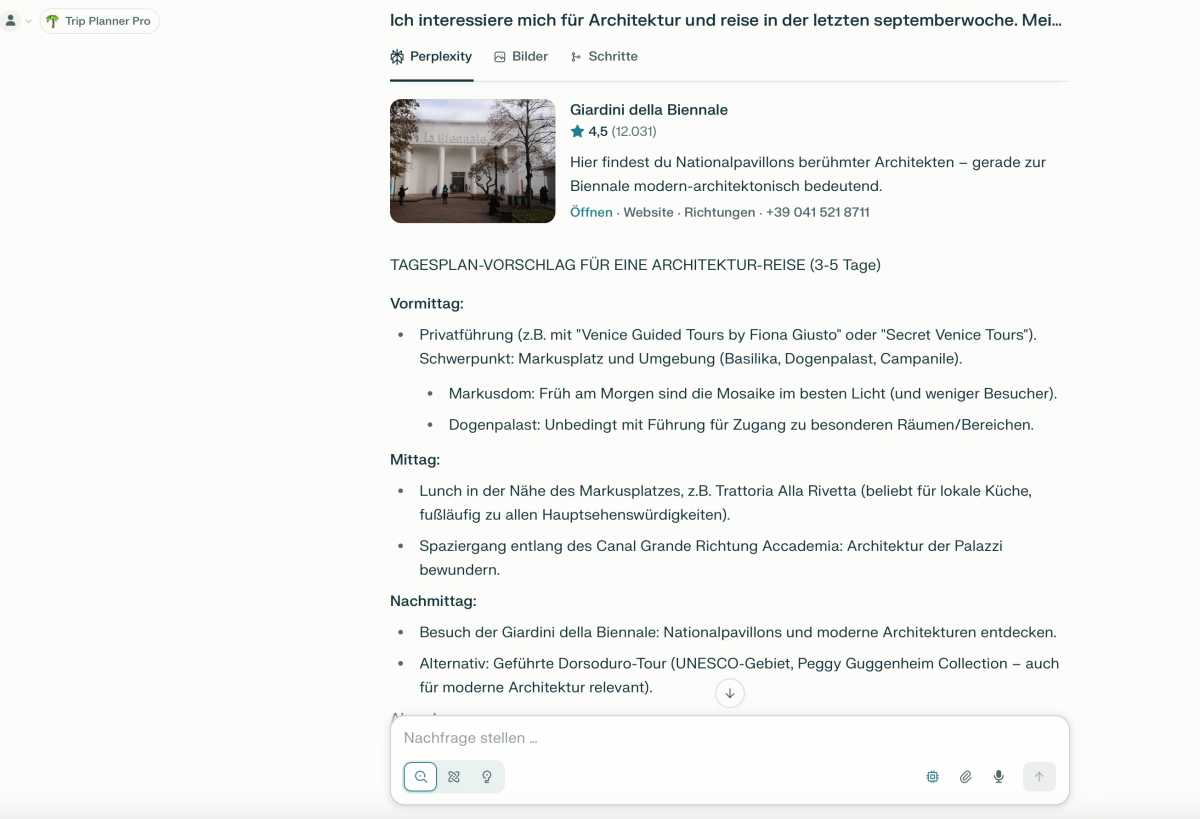
Task: Click the Trattoria Alla Rivetta lunch bullet
Action: point(725,503)
